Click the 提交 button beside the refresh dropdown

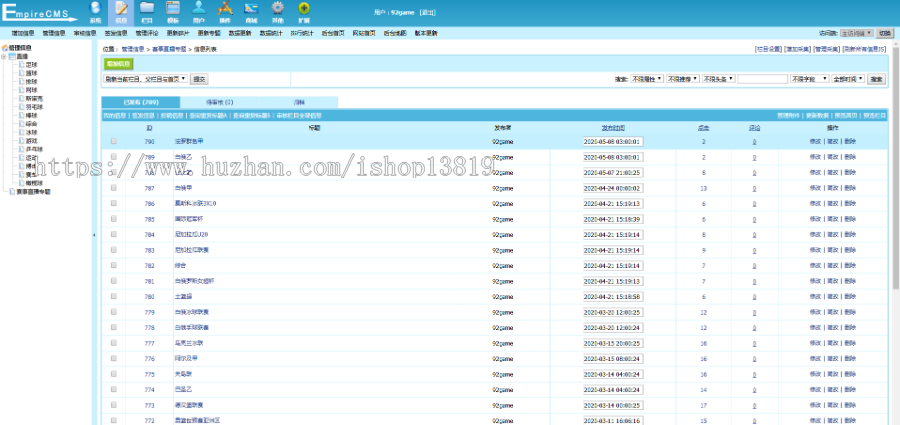tap(199, 79)
